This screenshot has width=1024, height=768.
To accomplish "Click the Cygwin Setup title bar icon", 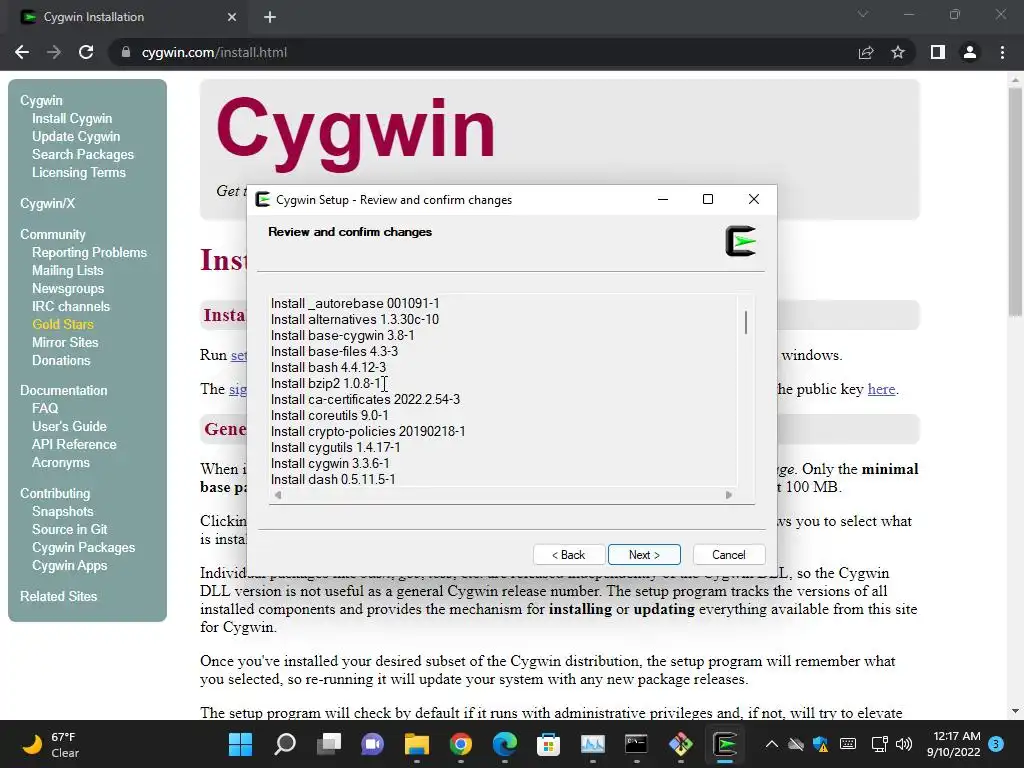I will point(263,199).
